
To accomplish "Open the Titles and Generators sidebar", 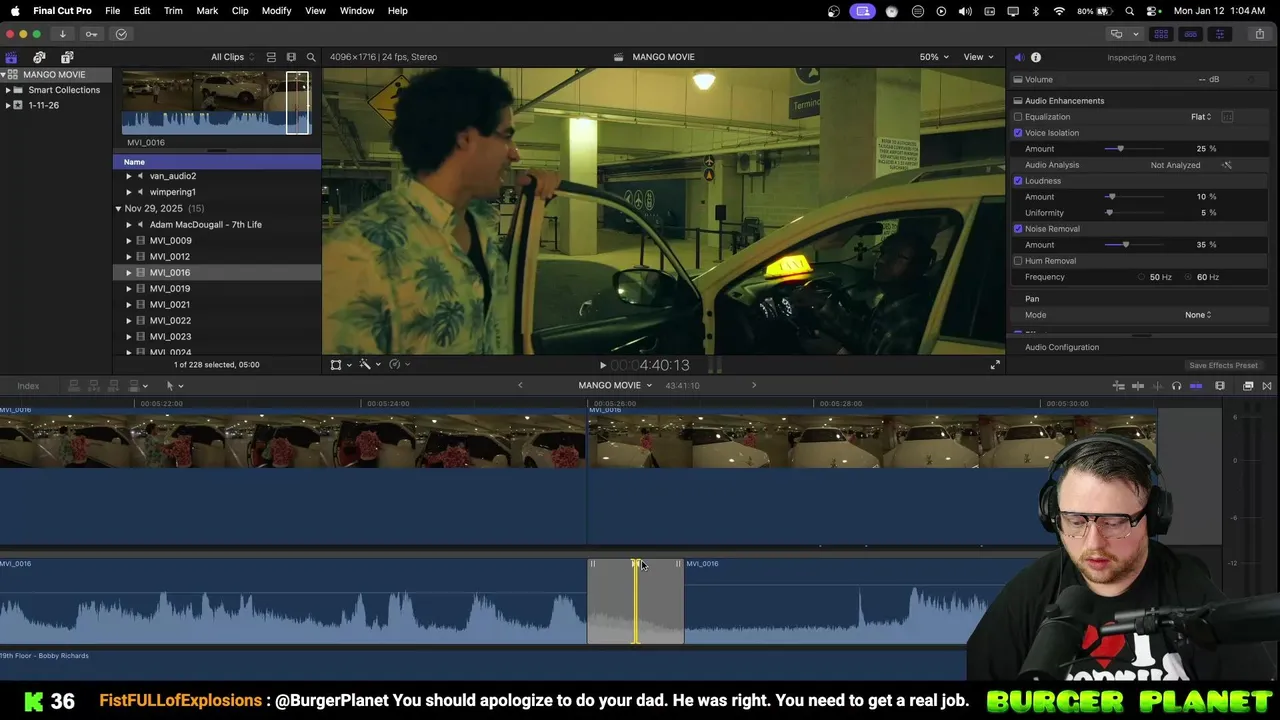I will point(67,57).
